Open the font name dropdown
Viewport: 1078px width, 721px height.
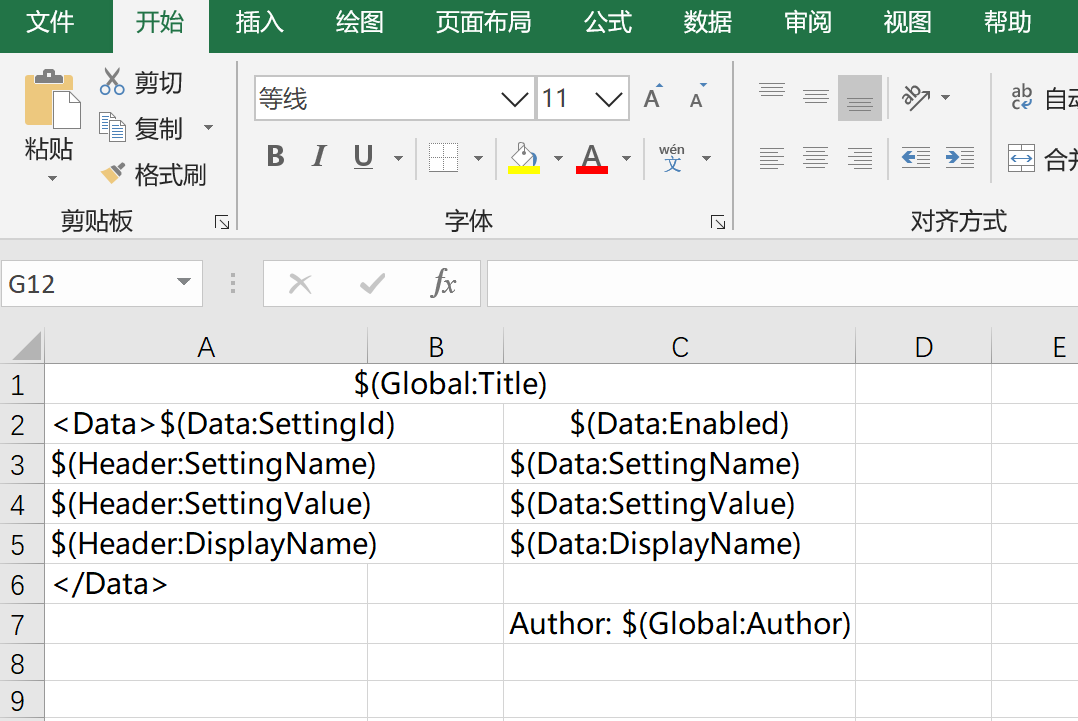coord(515,98)
